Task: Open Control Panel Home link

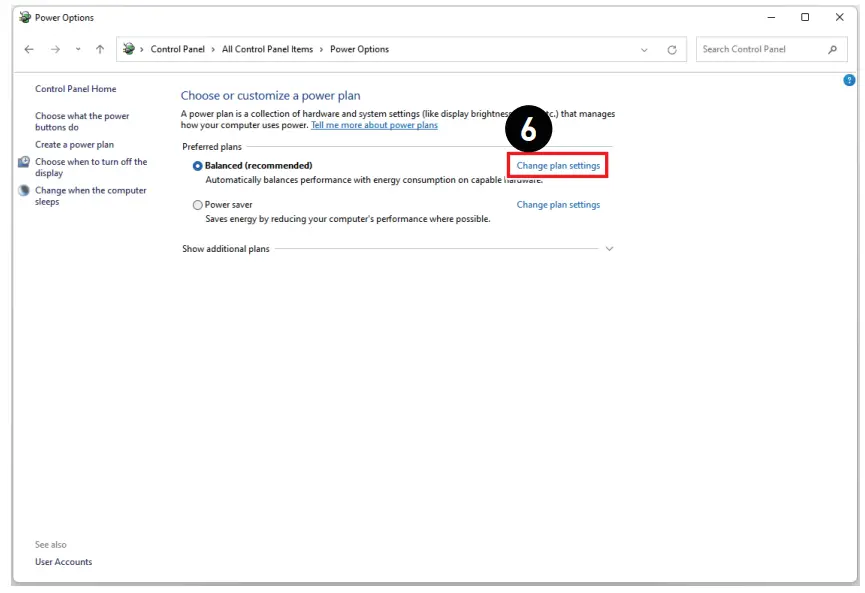Action: tap(76, 89)
